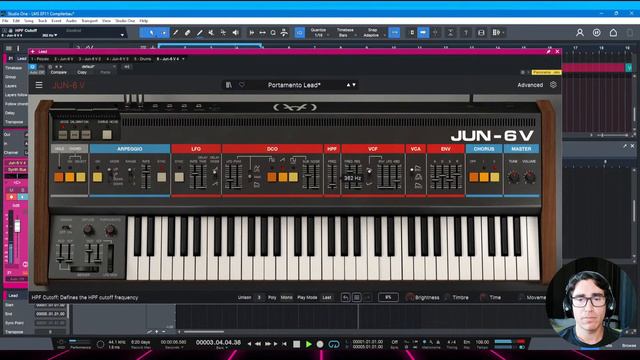Open the File menu
The width and height of the screenshot is (640, 360).
pos(5,20)
